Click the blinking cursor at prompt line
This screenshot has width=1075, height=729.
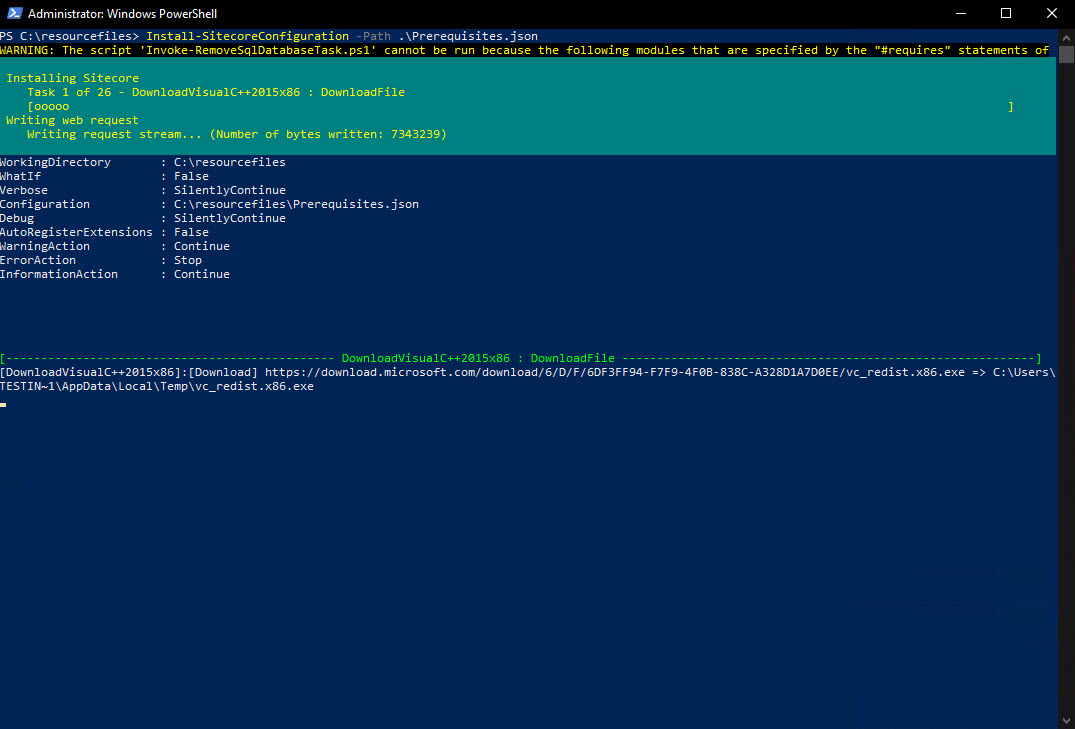pos(3,405)
